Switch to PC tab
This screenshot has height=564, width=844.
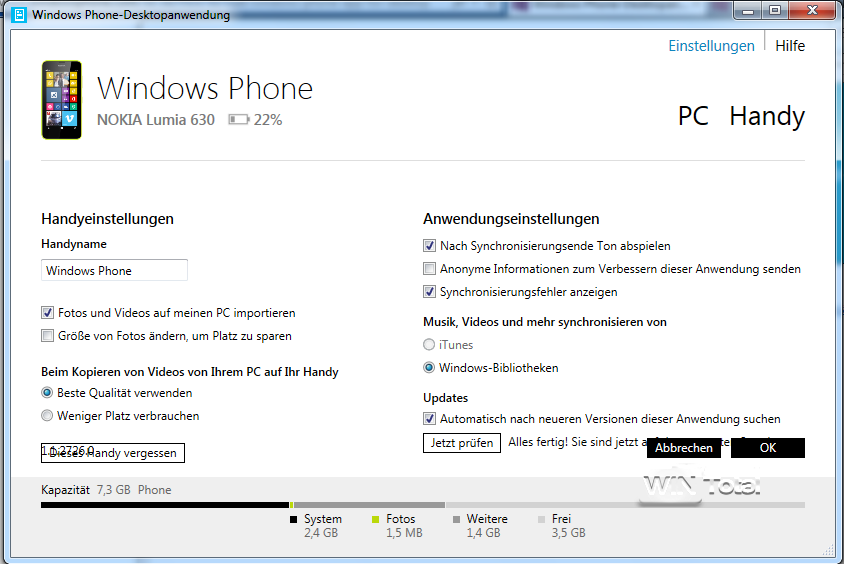tap(693, 116)
